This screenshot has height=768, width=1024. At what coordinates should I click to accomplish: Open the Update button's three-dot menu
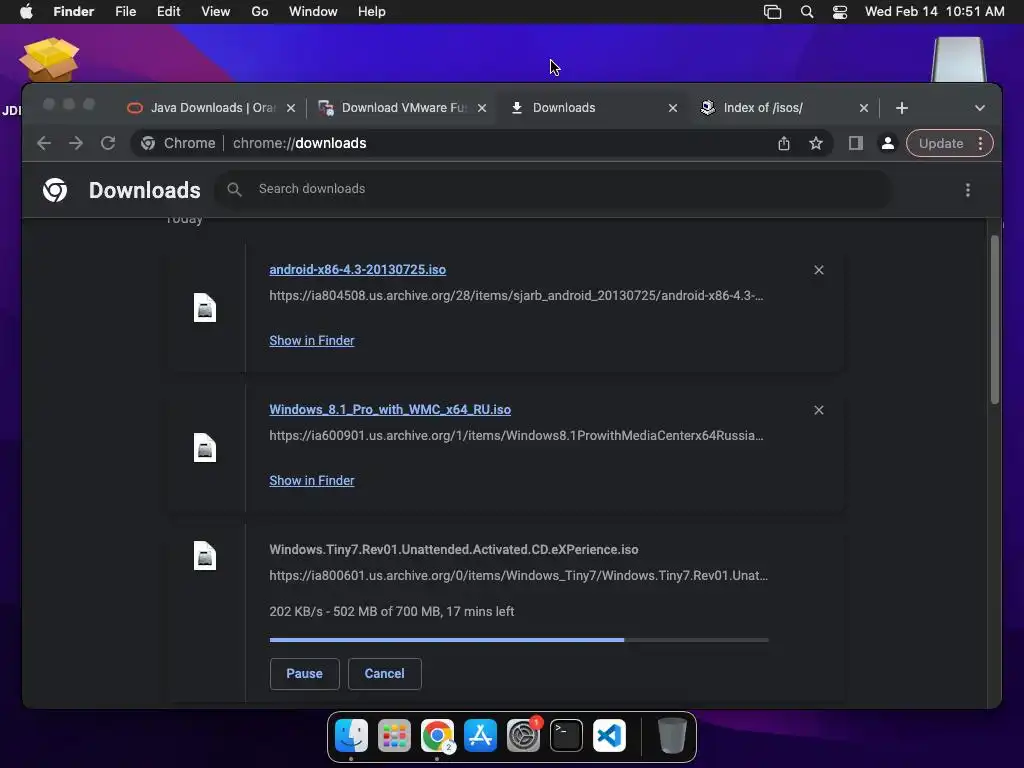point(980,143)
